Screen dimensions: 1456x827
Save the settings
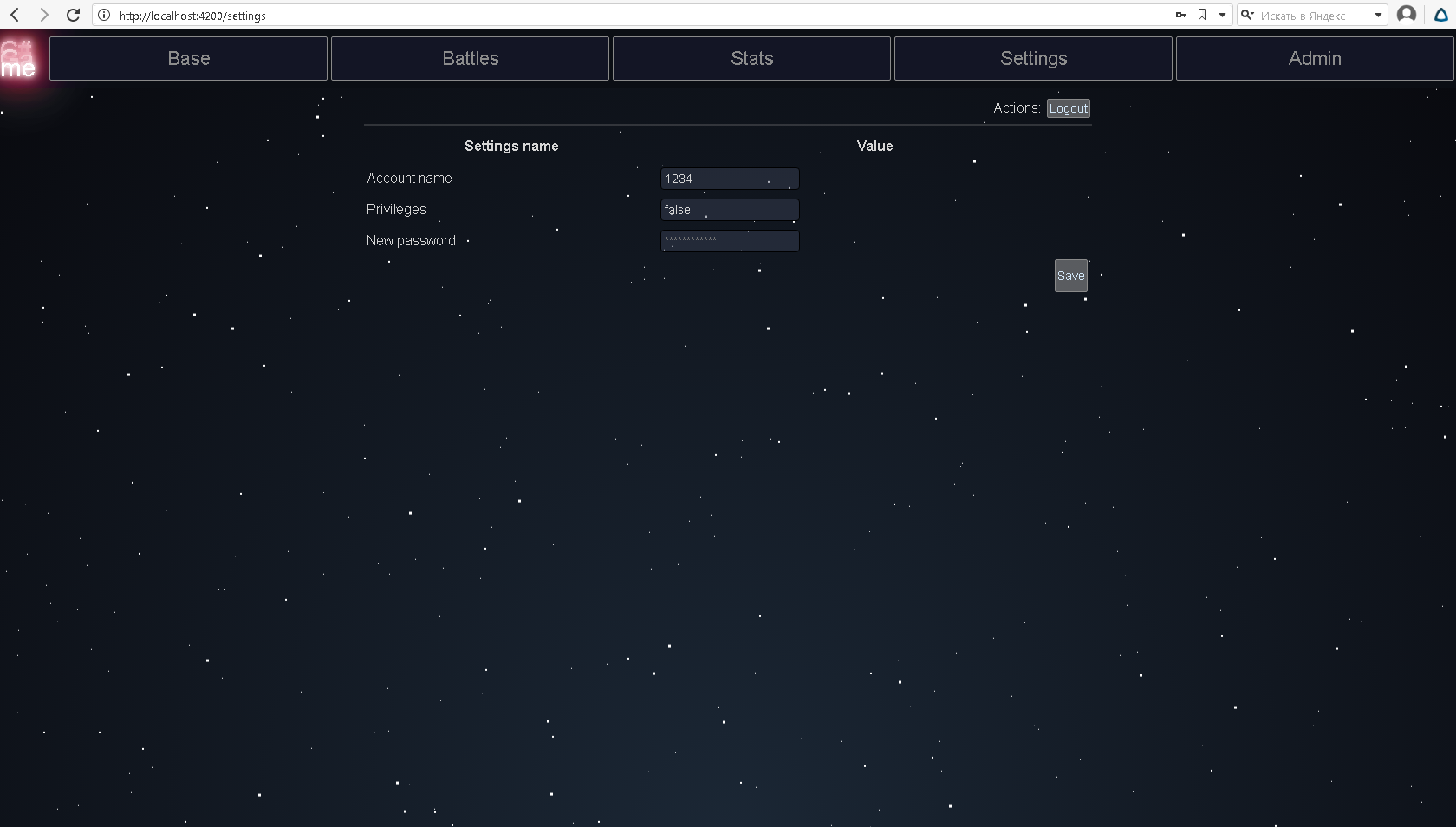pos(1071,276)
